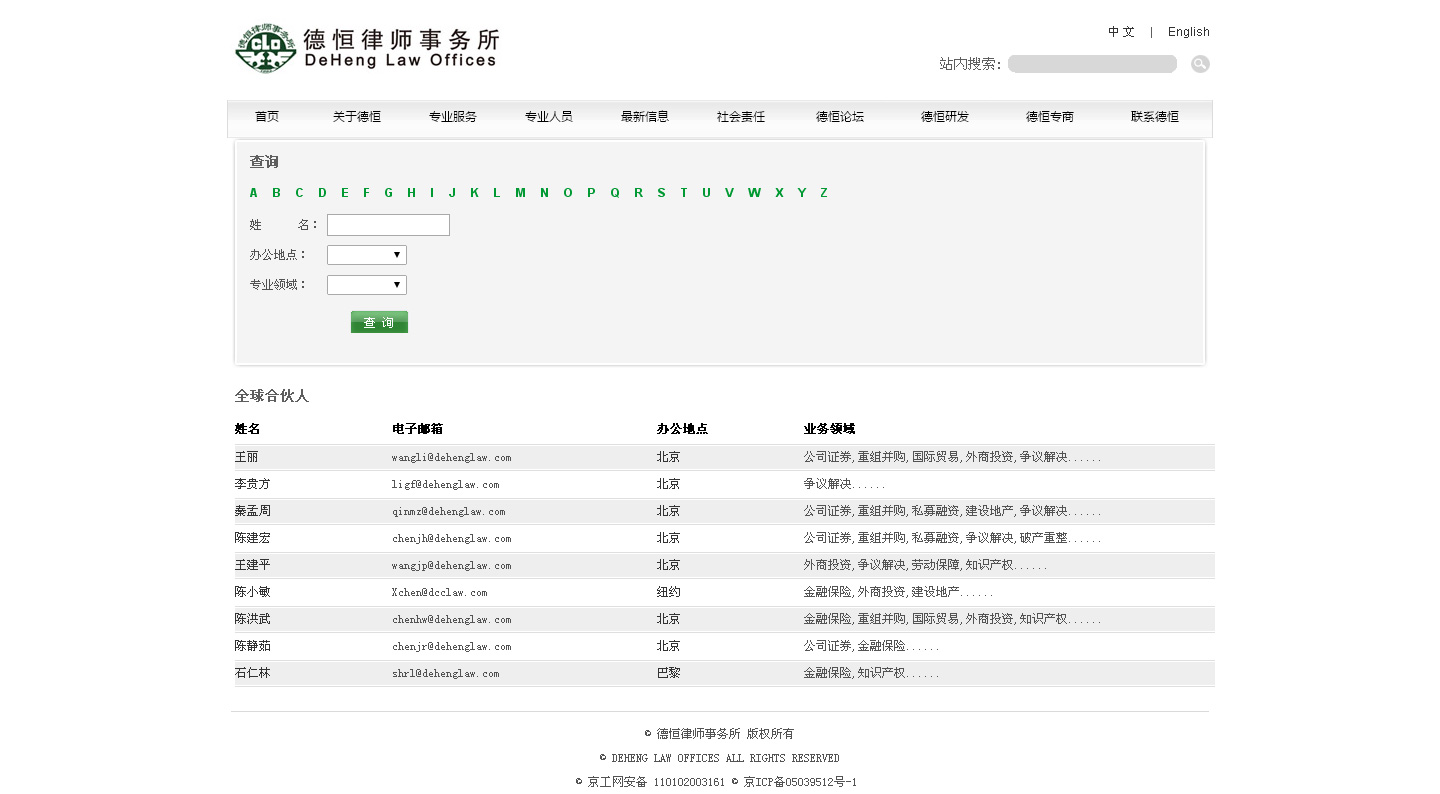The width and height of the screenshot is (1440, 794).
Task: Click the 电子邮箱 column header
Action: coord(417,429)
